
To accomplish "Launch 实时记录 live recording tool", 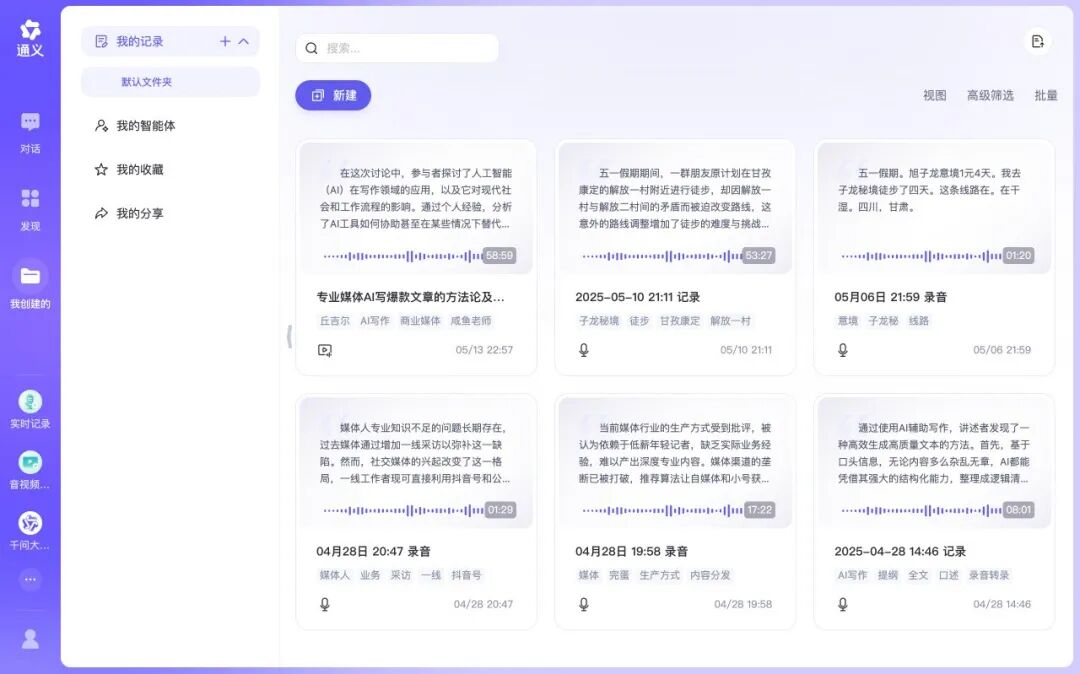I will point(30,401).
